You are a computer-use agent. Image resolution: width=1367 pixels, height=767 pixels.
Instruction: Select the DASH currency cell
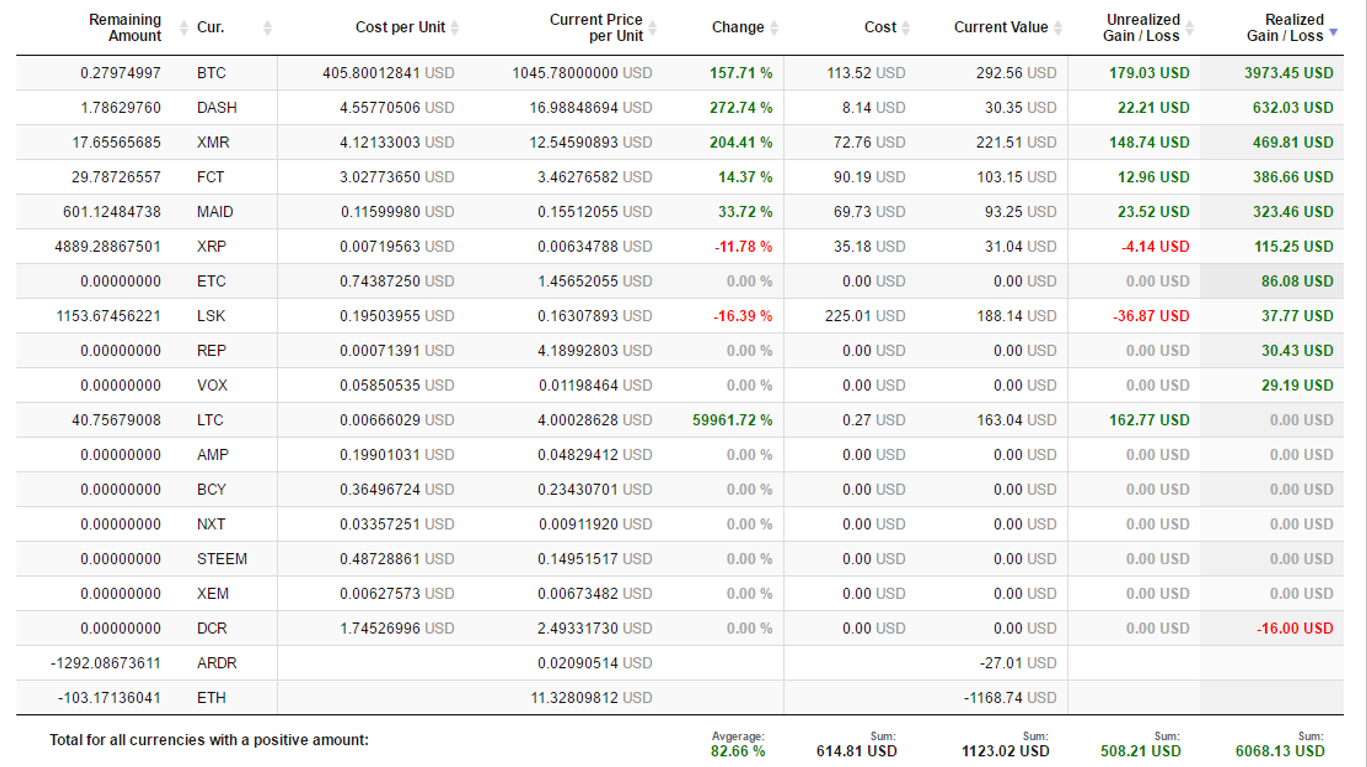coord(217,108)
